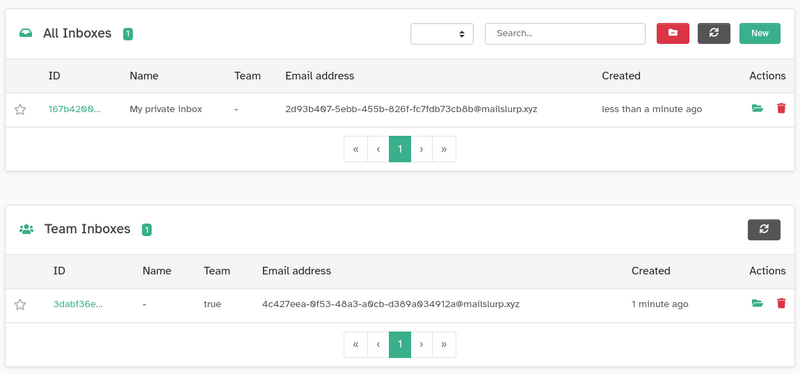Open the filter dropdown beside Search

442,34
